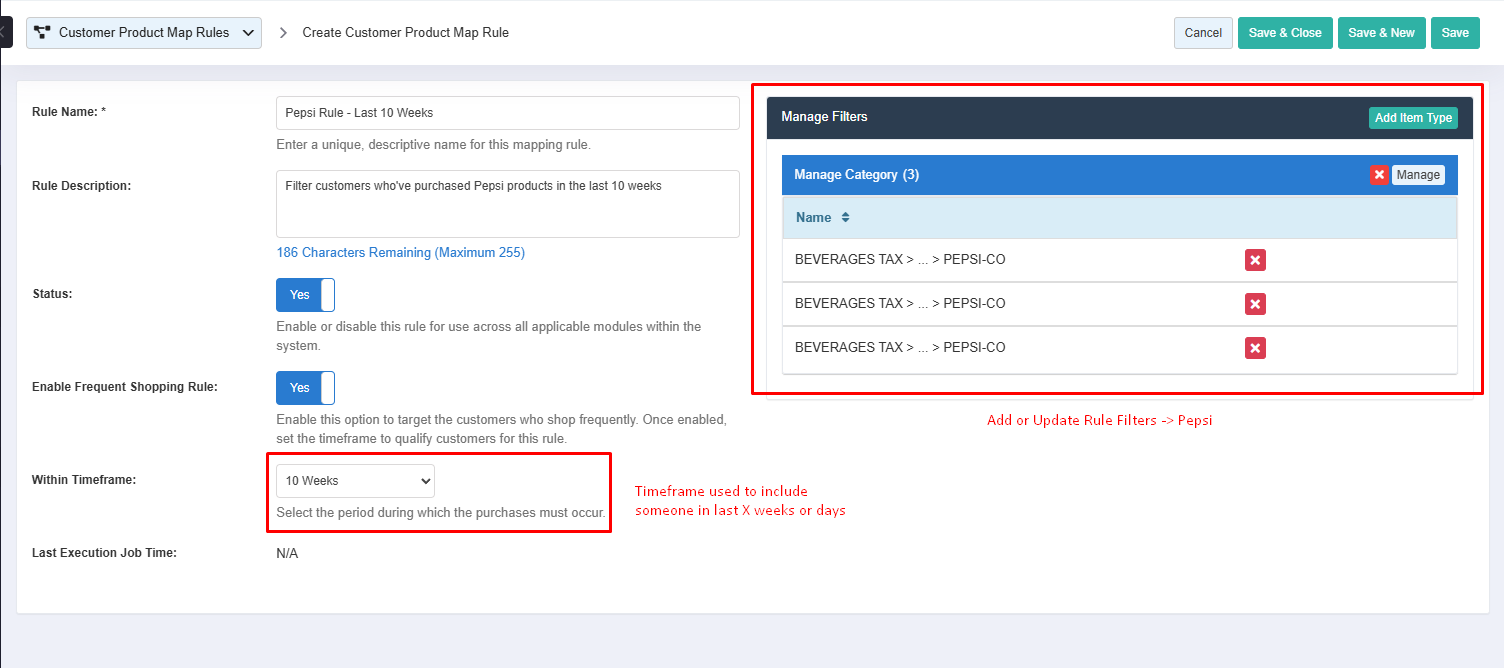Focus the Rule Name text field
Viewport: 1504px width, 668px height.
507,113
